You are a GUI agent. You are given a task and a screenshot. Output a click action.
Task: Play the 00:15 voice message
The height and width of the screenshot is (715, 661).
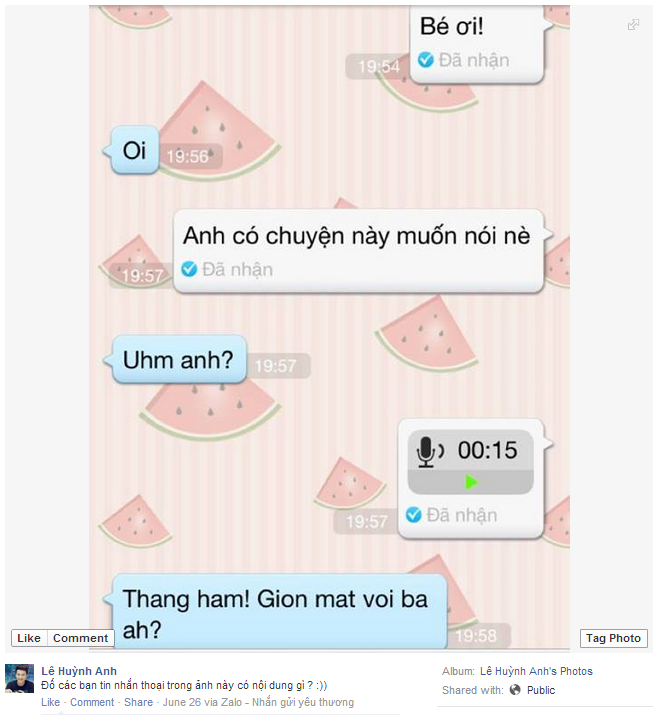tap(471, 482)
